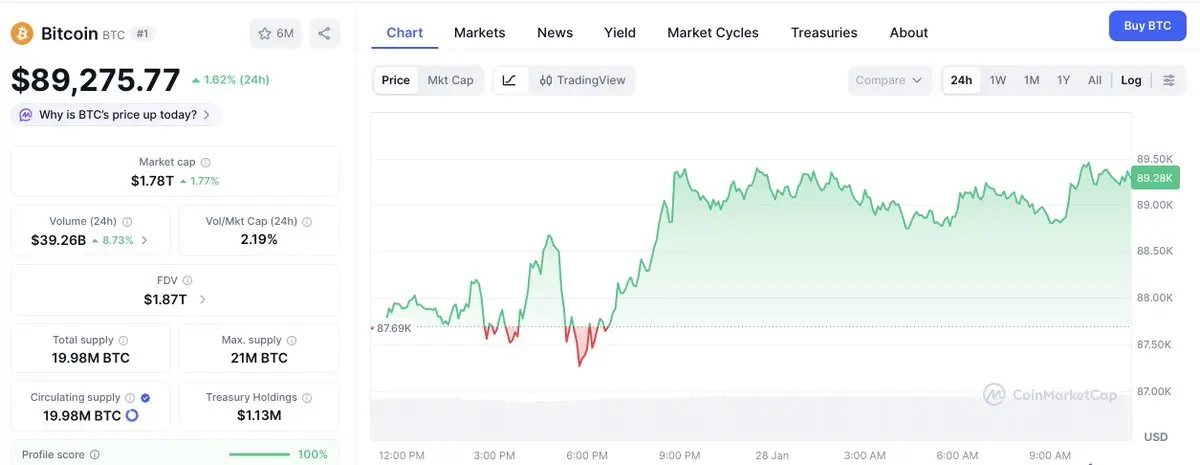Click info icon beside Market cap
This screenshot has width=1200, height=465.
(206, 162)
